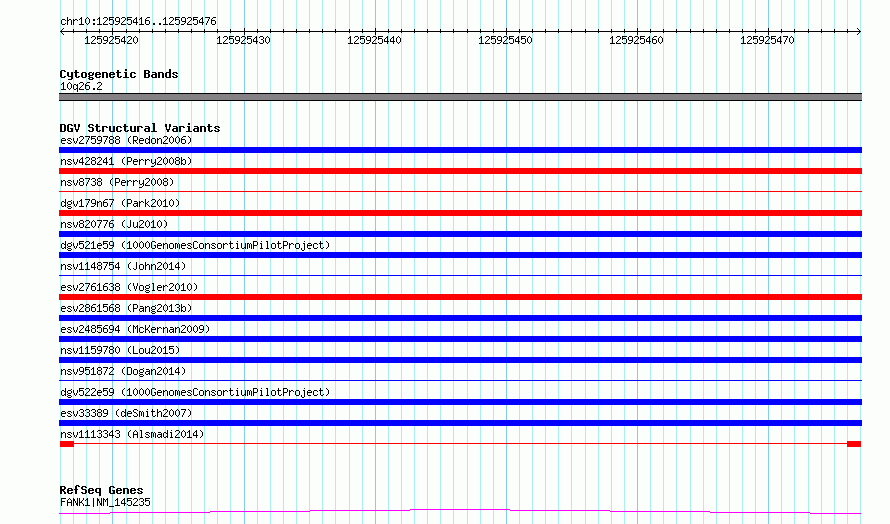Viewport: 890px width, 524px height.
Task: Select variant label nsv1113343 (Alsmadi2014)
Action: pyautogui.click(x=132, y=434)
